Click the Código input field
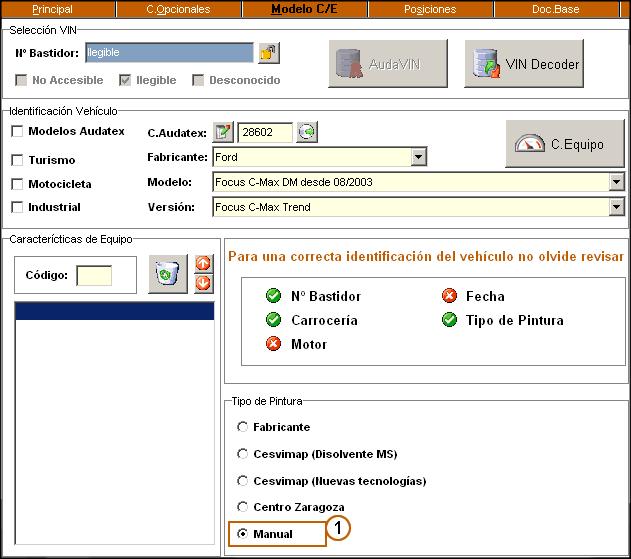 (x=94, y=276)
